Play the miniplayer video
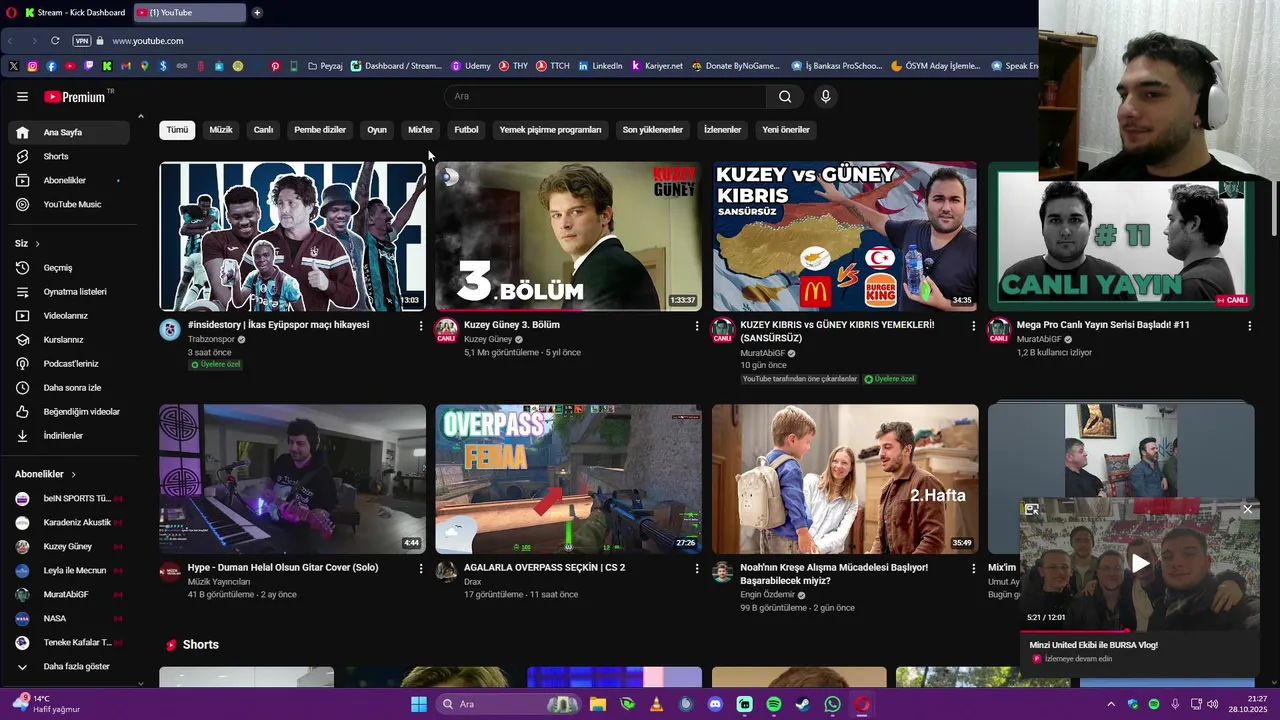 click(x=1140, y=563)
